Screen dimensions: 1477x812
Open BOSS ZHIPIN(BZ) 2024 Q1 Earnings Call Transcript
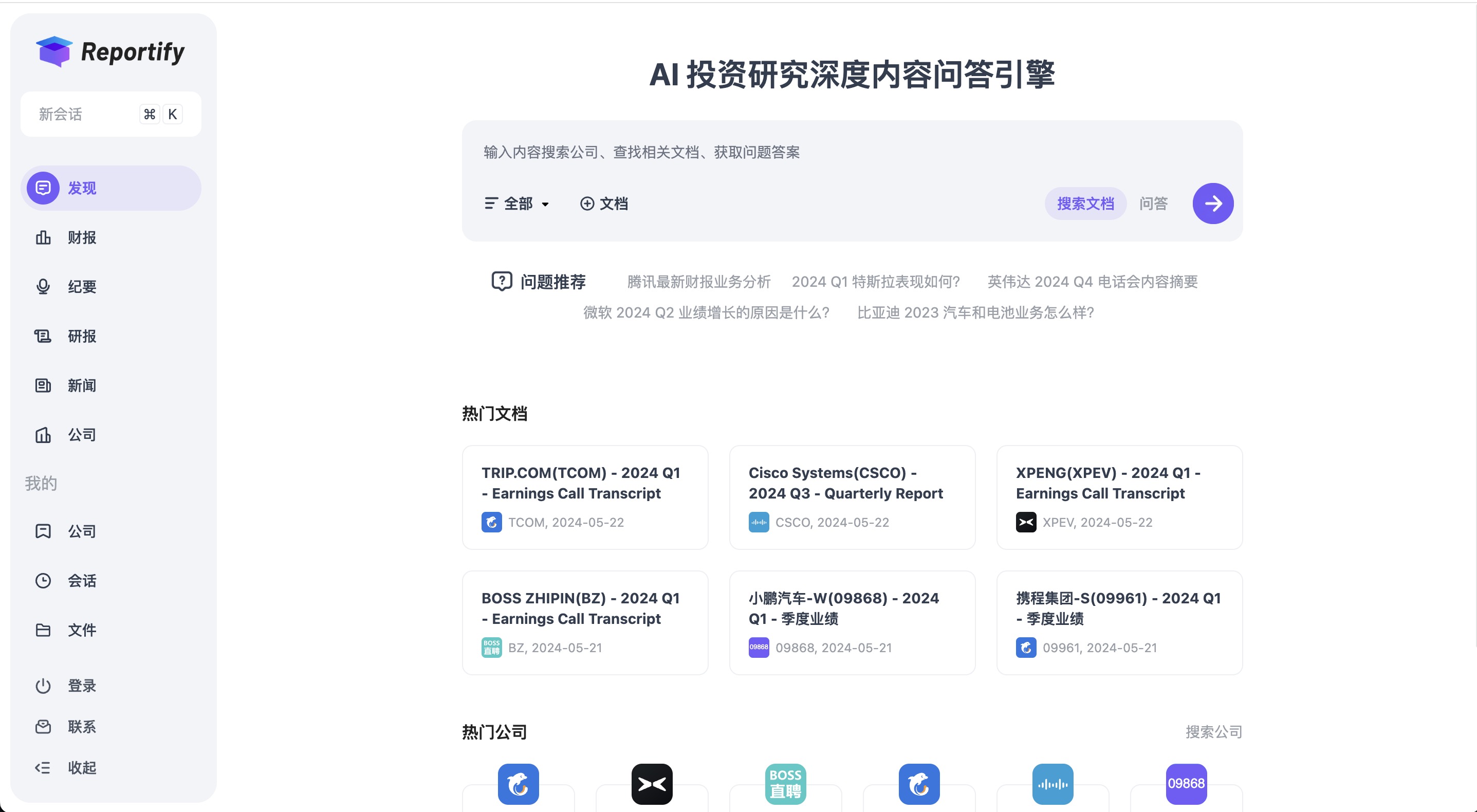tap(585, 623)
